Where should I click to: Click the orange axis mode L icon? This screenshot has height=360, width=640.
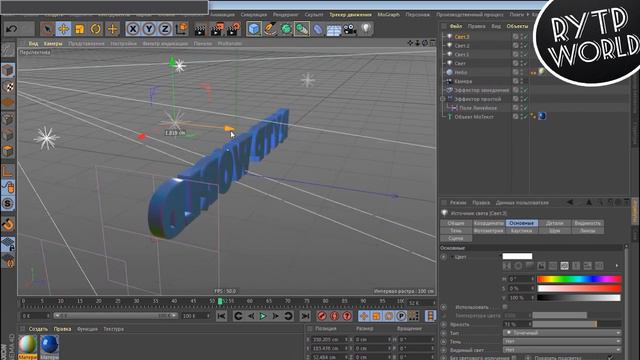[8, 171]
